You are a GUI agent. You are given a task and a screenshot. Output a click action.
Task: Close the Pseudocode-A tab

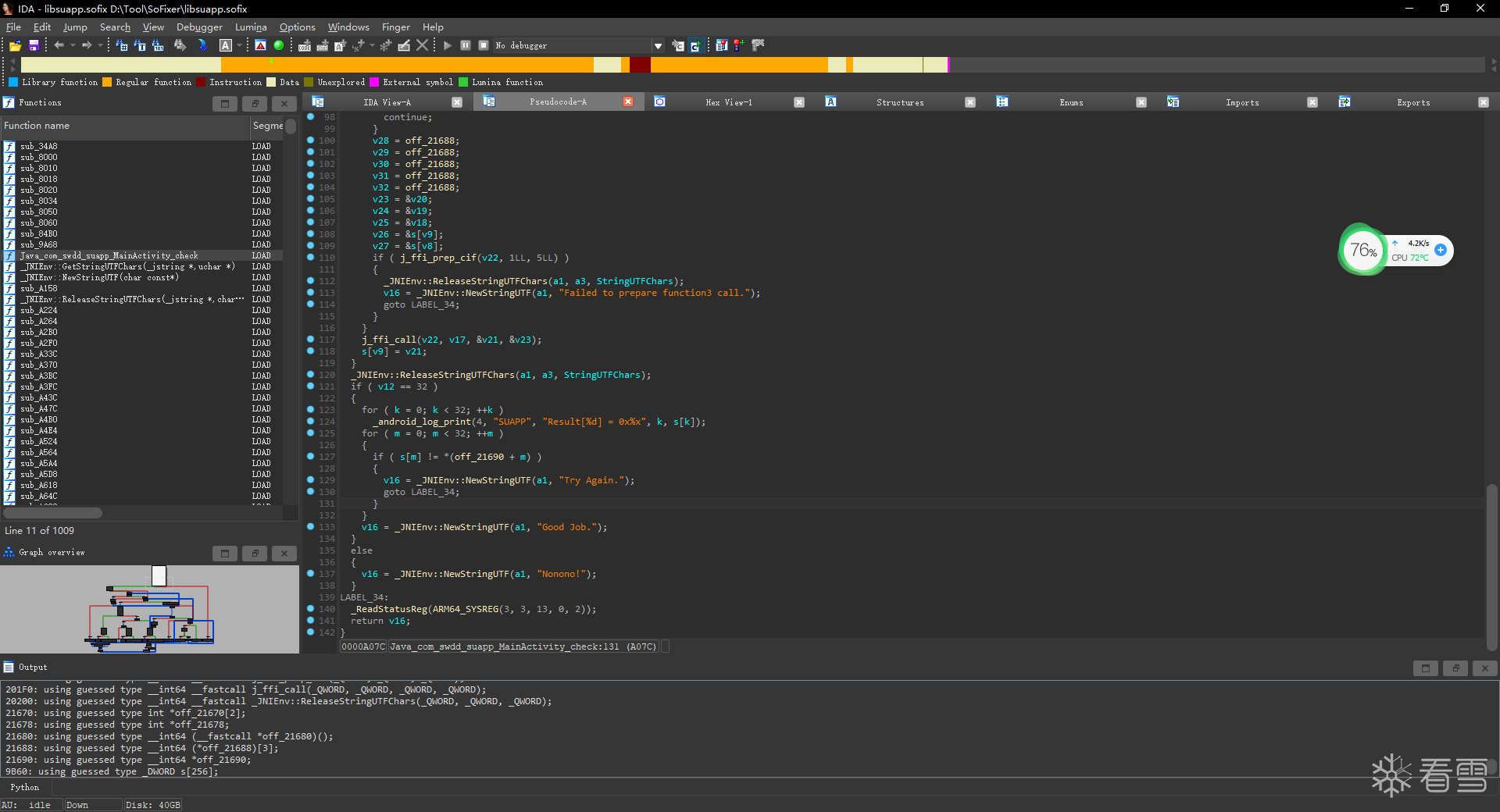(628, 102)
